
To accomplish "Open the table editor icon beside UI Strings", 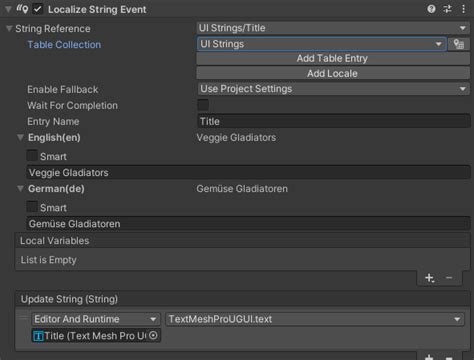I will (459, 44).
